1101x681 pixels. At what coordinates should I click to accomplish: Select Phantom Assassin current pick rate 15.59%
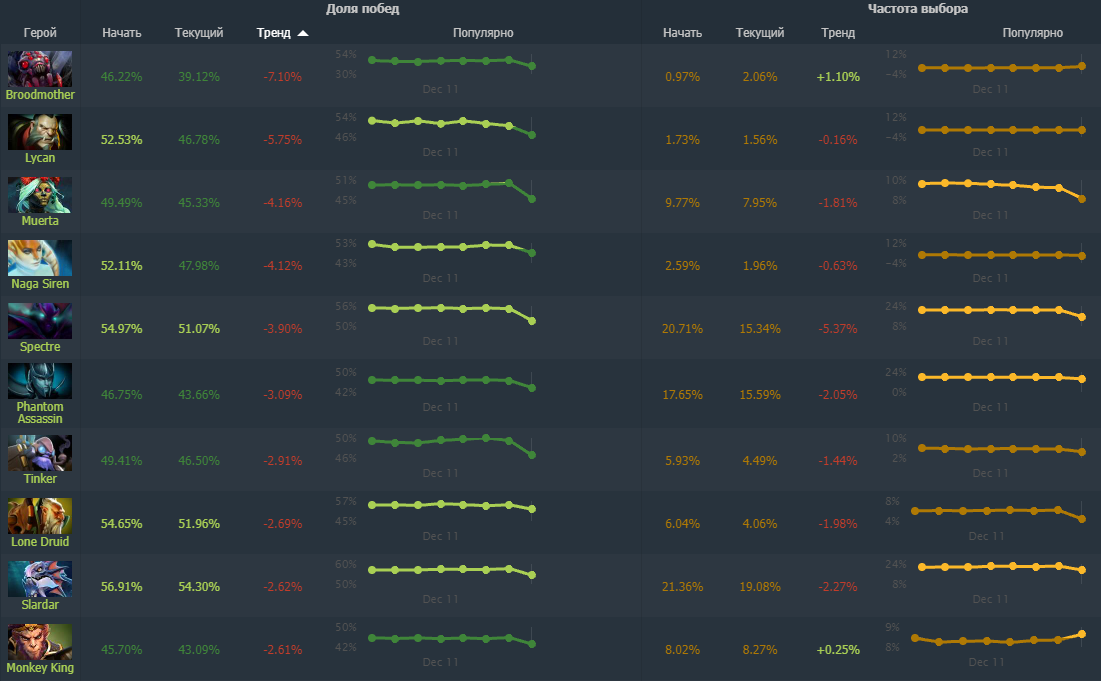pyautogui.click(x=760, y=395)
